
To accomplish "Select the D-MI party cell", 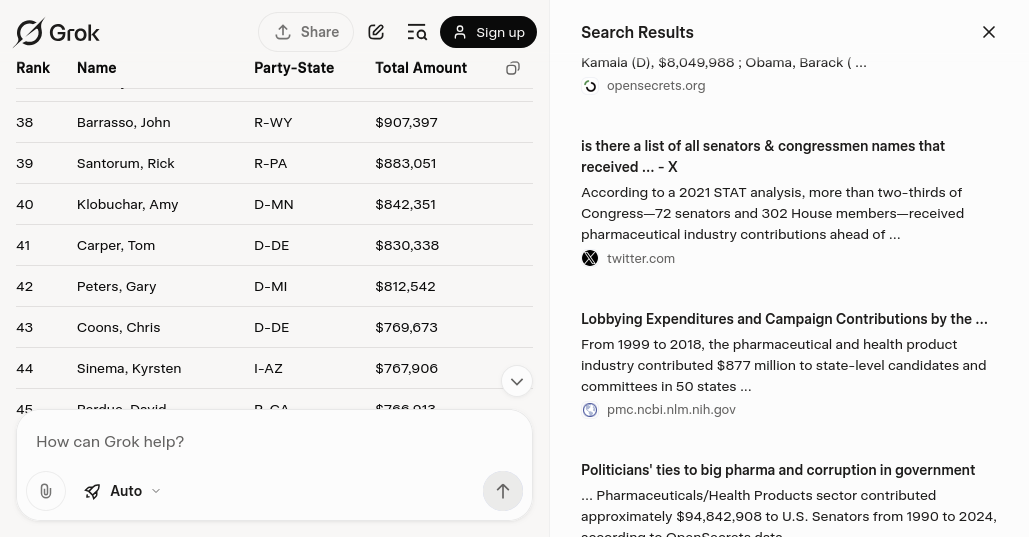I will tap(270, 287).
